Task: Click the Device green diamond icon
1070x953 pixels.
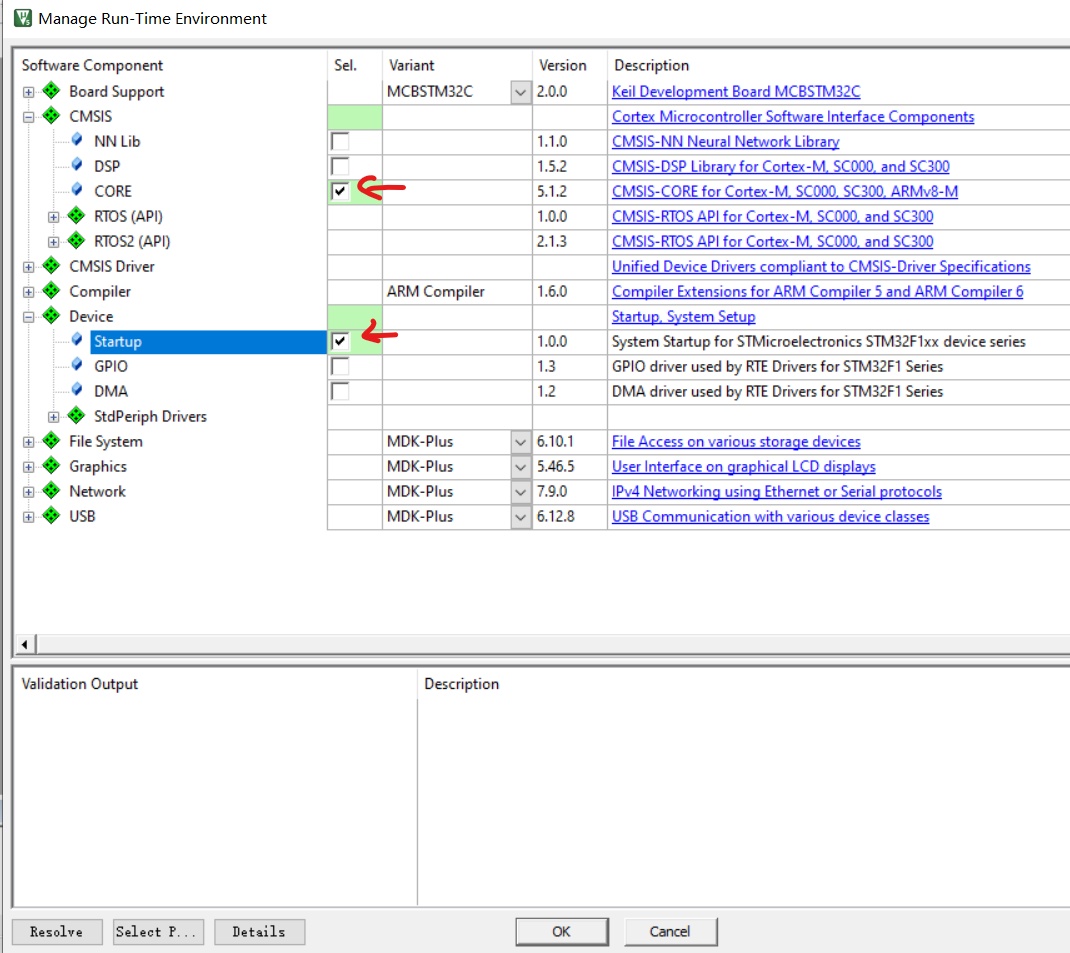Action: (51, 316)
